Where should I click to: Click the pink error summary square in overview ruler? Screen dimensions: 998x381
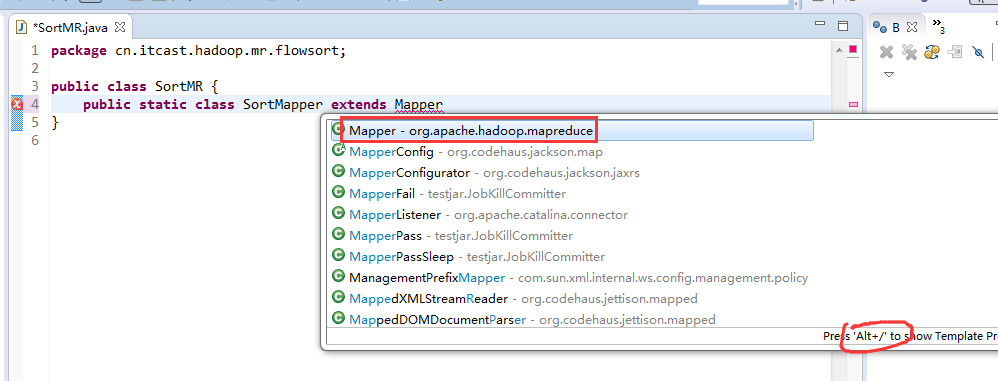tap(853, 50)
